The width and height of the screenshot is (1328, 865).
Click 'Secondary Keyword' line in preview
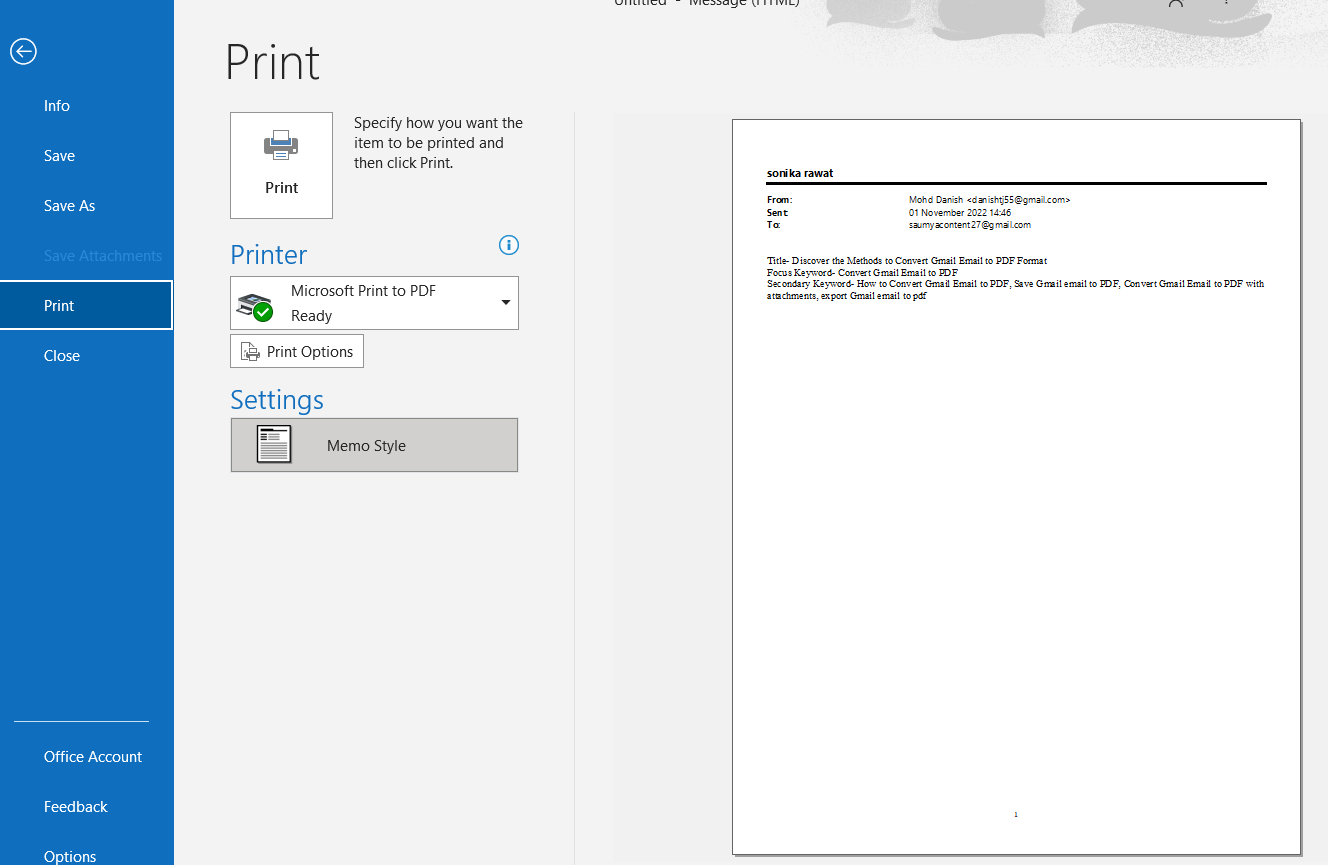pos(1015,290)
